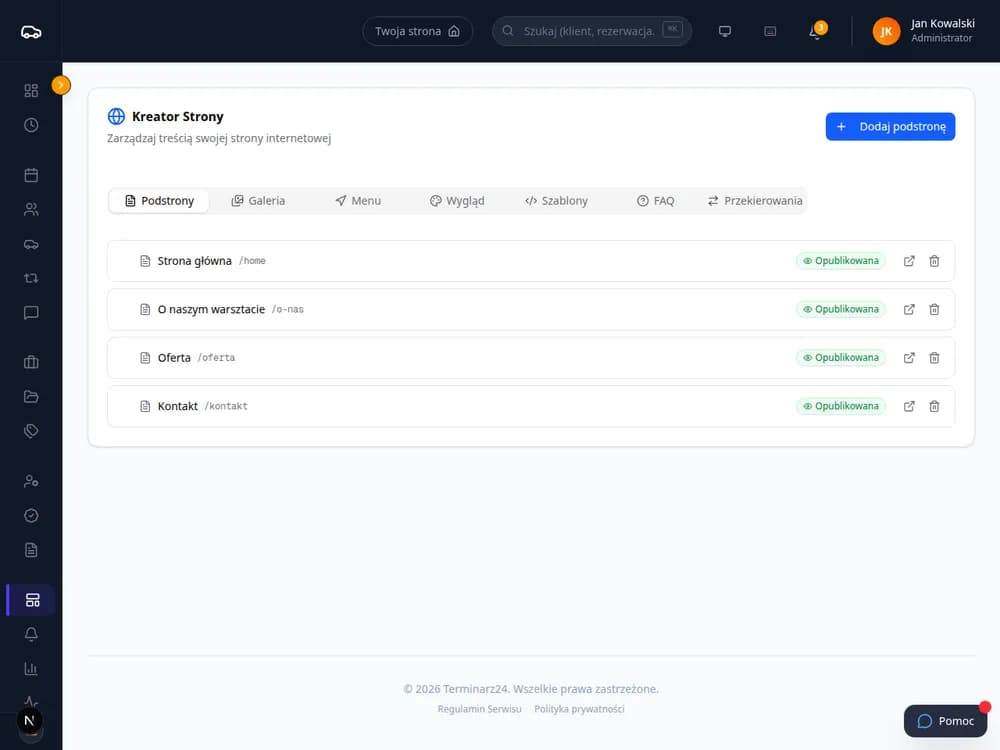This screenshot has width=1000, height=750.
Task: Switch to the Przekierowania tab
Action: point(754,201)
